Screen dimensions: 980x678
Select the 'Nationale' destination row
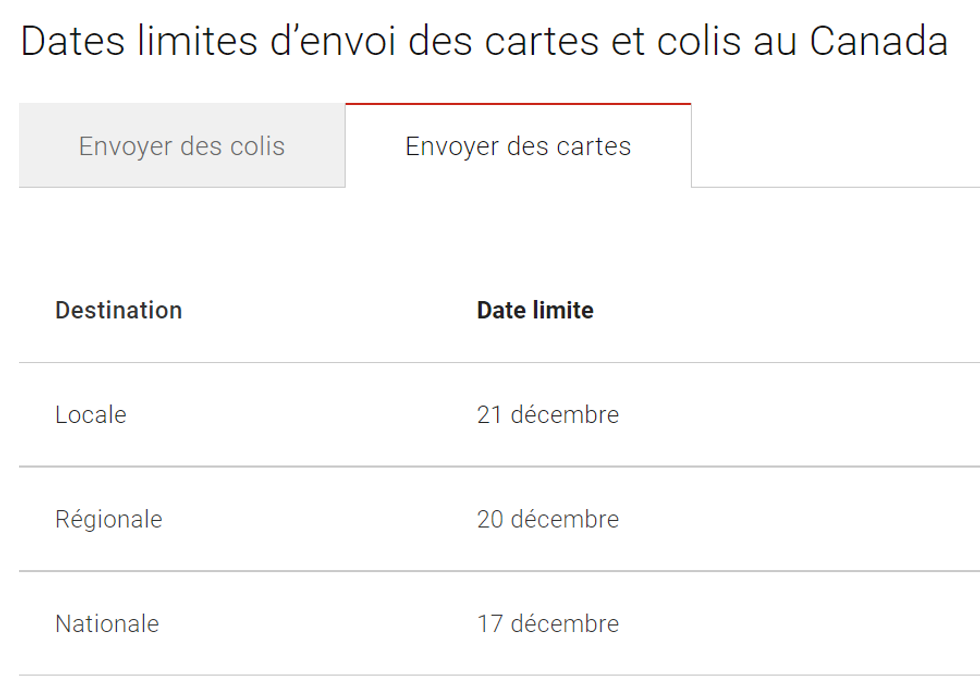click(106, 623)
